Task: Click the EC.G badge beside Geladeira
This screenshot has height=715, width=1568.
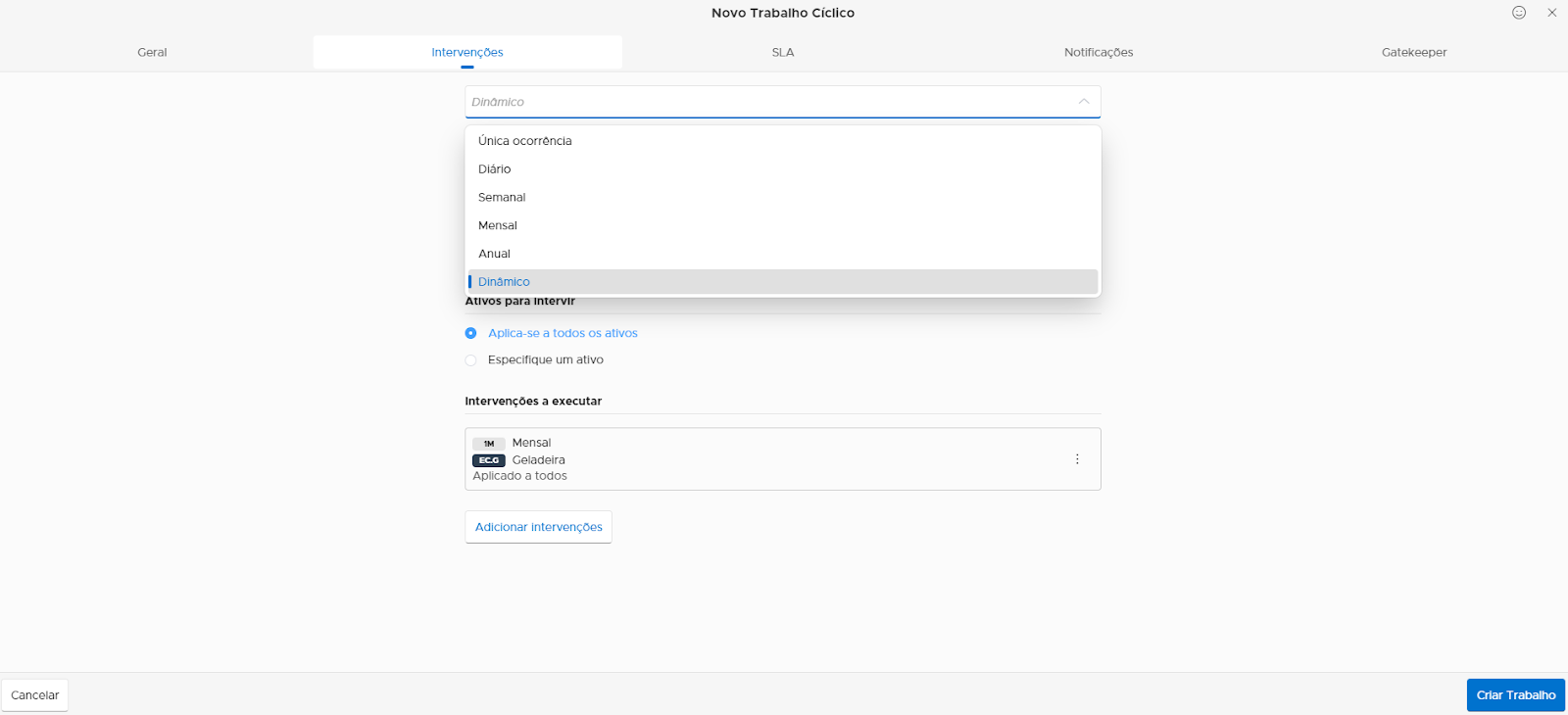Action: 489,460
